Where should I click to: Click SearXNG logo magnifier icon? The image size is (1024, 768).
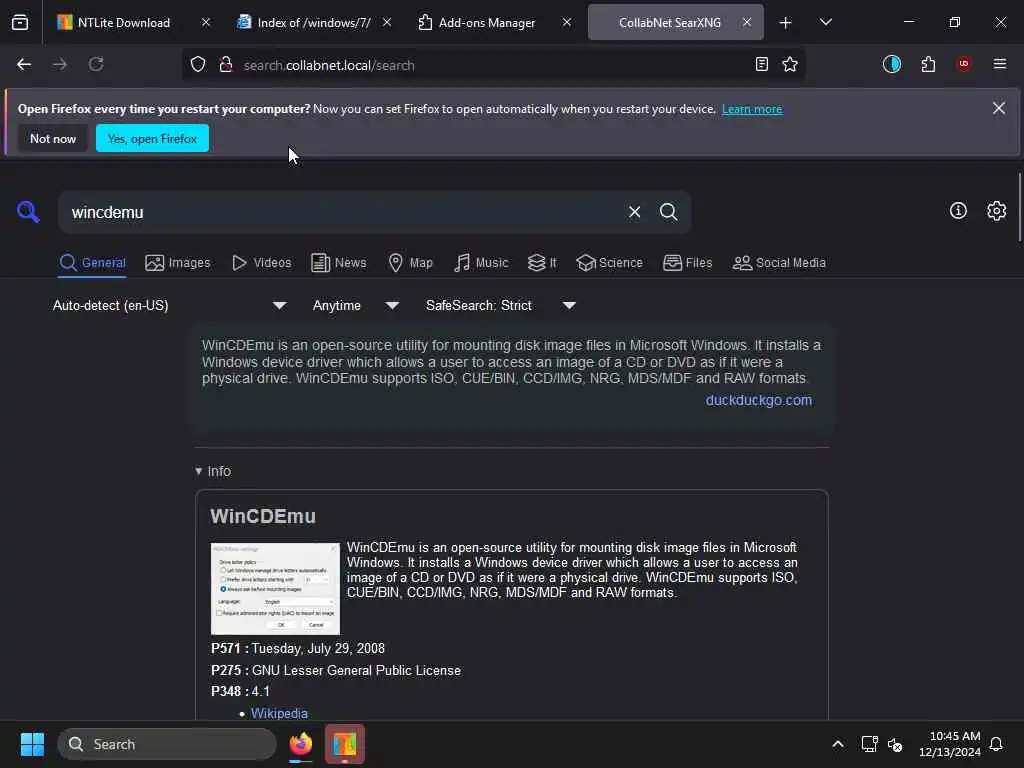click(x=28, y=212)
